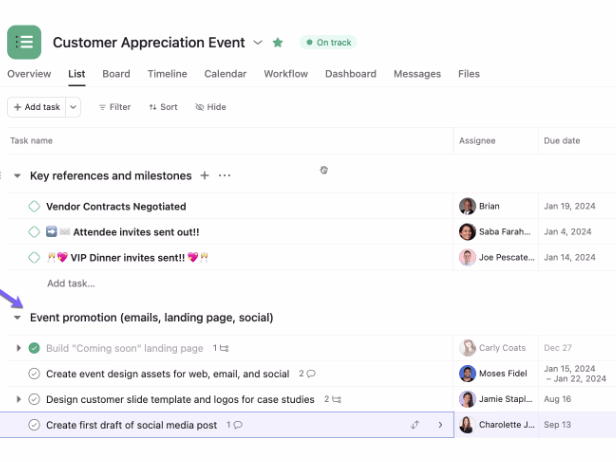The image size is (616, 462).
Task: Click due date Jan 4, 2024
Action: click(x=567, y=232)
